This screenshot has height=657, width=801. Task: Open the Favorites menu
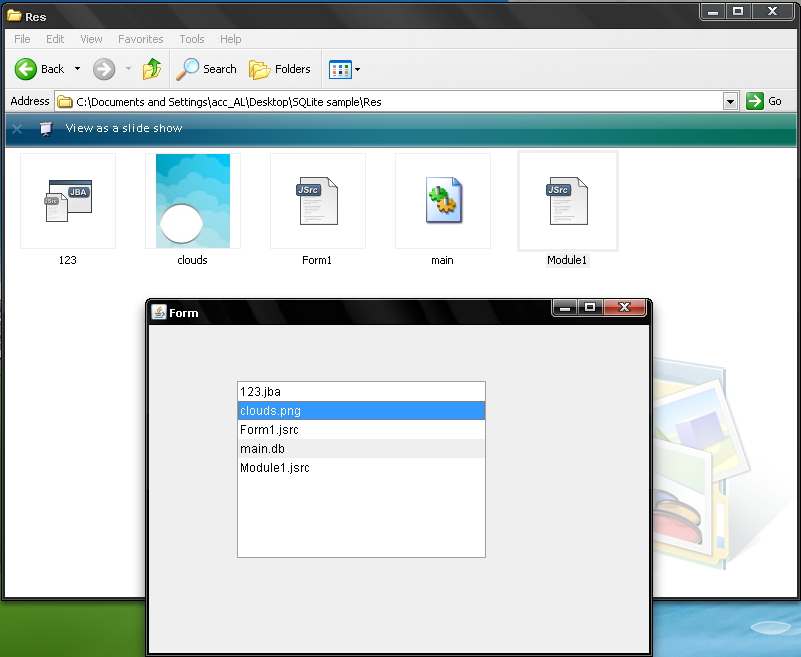tap(140, 39)
